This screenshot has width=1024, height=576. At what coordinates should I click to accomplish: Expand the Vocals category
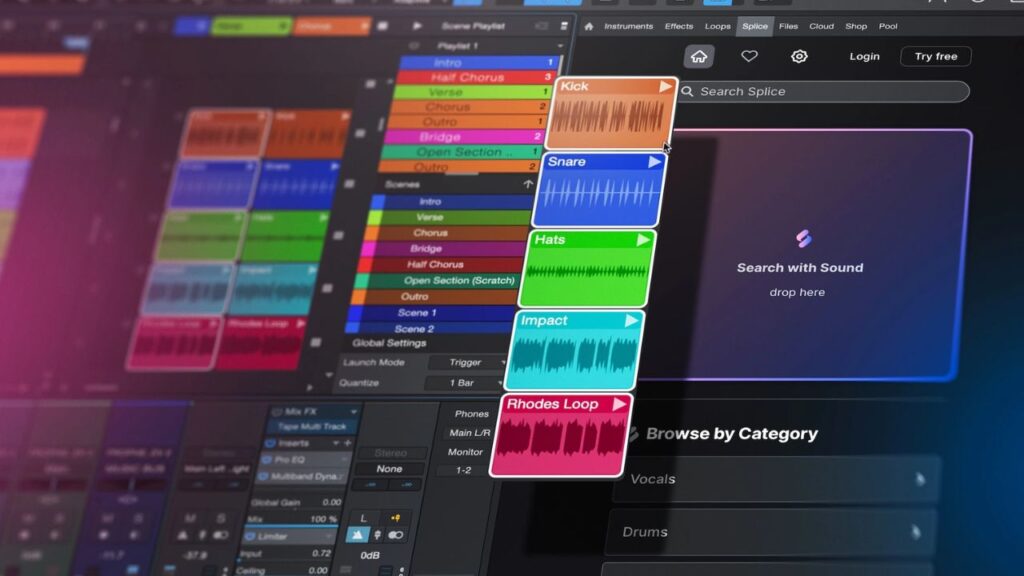coord(774,479)
